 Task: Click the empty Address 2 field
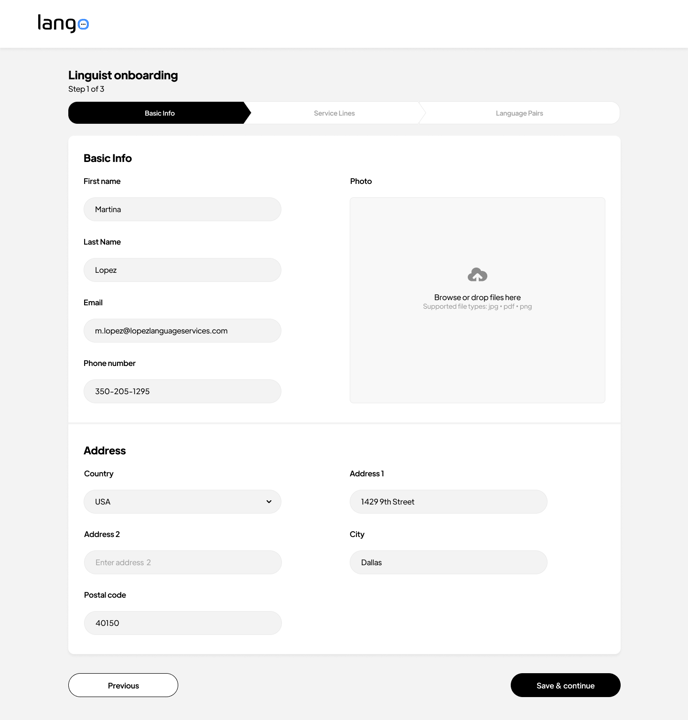182,563
